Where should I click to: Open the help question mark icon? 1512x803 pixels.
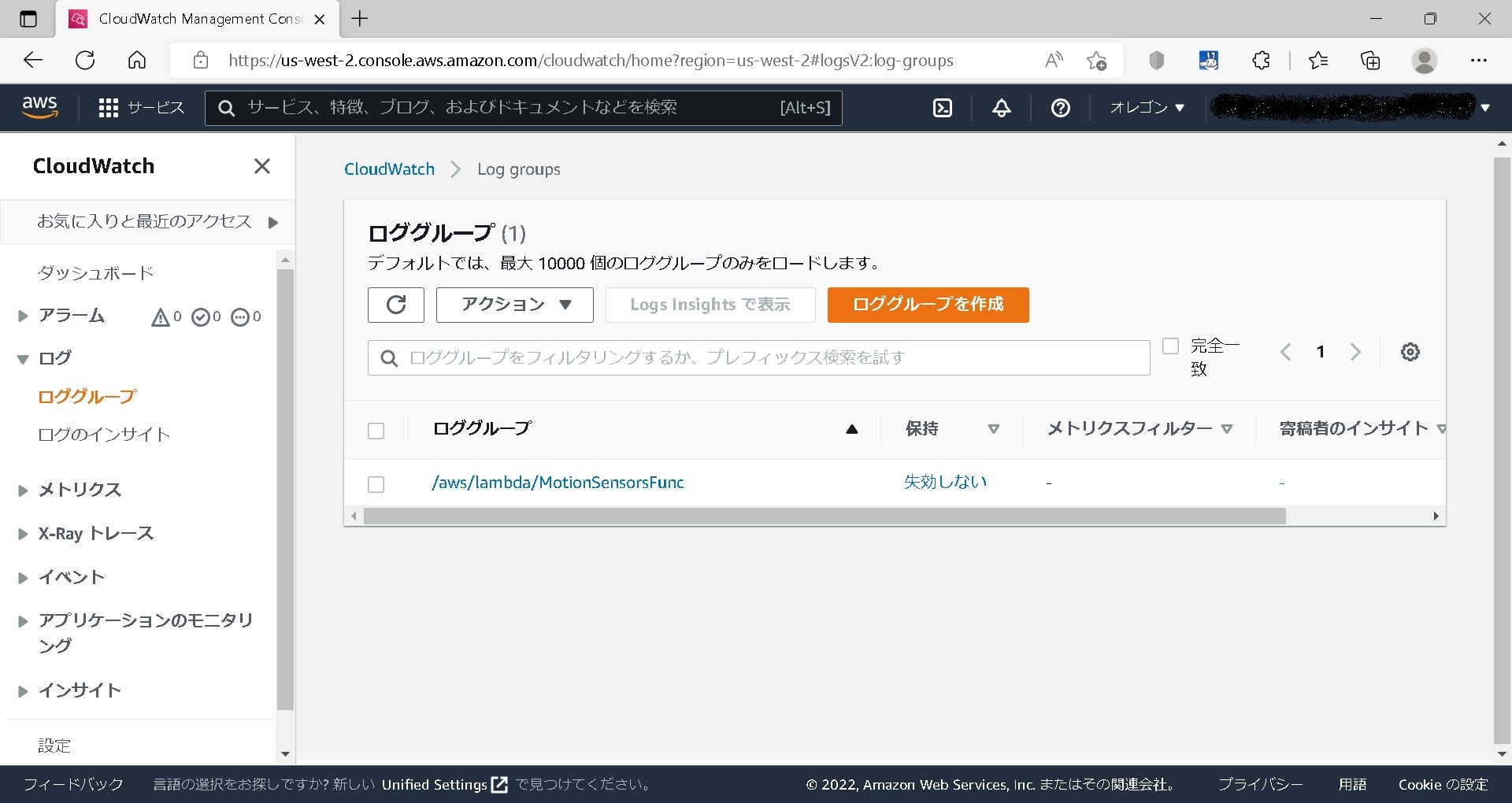tap(1061, 108)
